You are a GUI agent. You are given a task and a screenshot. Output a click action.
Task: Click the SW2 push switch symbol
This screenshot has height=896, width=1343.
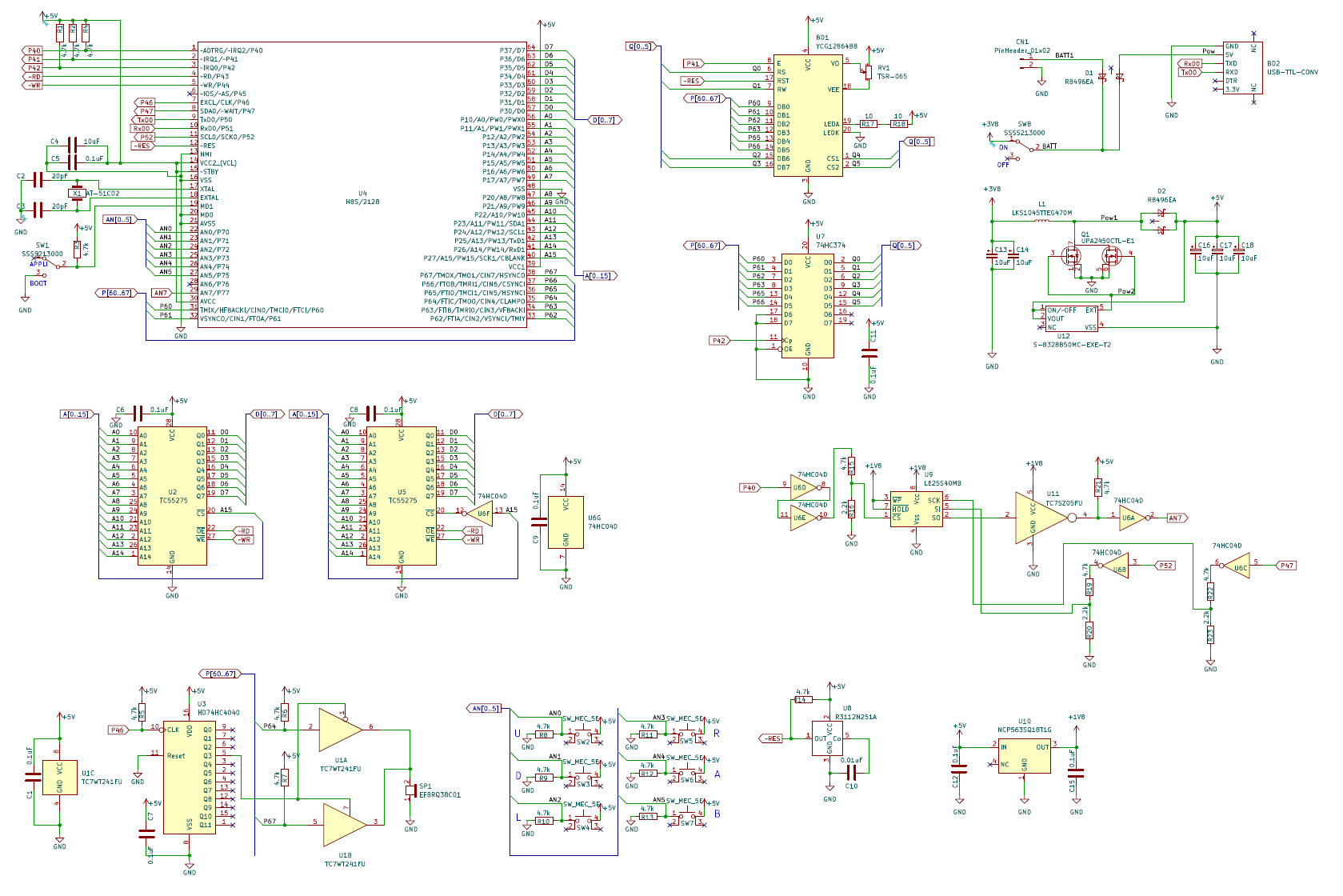click(582, 733)
